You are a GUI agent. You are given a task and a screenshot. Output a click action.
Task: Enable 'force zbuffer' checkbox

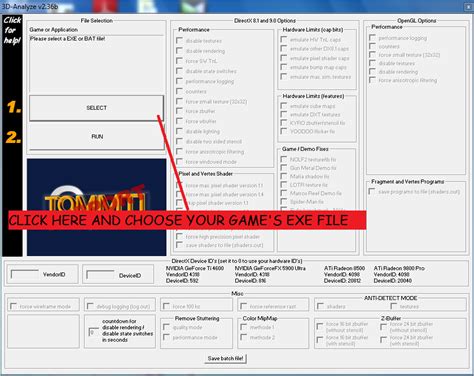click(x=179, y=111)
